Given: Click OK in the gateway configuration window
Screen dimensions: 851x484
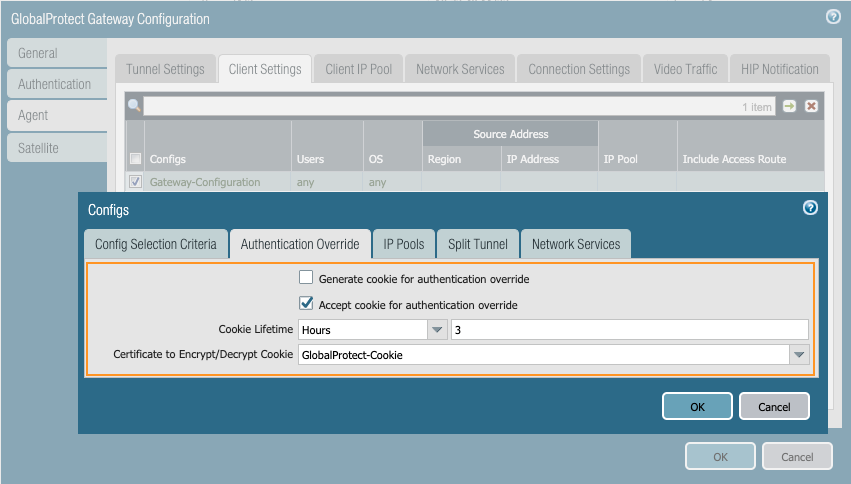Looking at the screenshot, I should 720,456.
